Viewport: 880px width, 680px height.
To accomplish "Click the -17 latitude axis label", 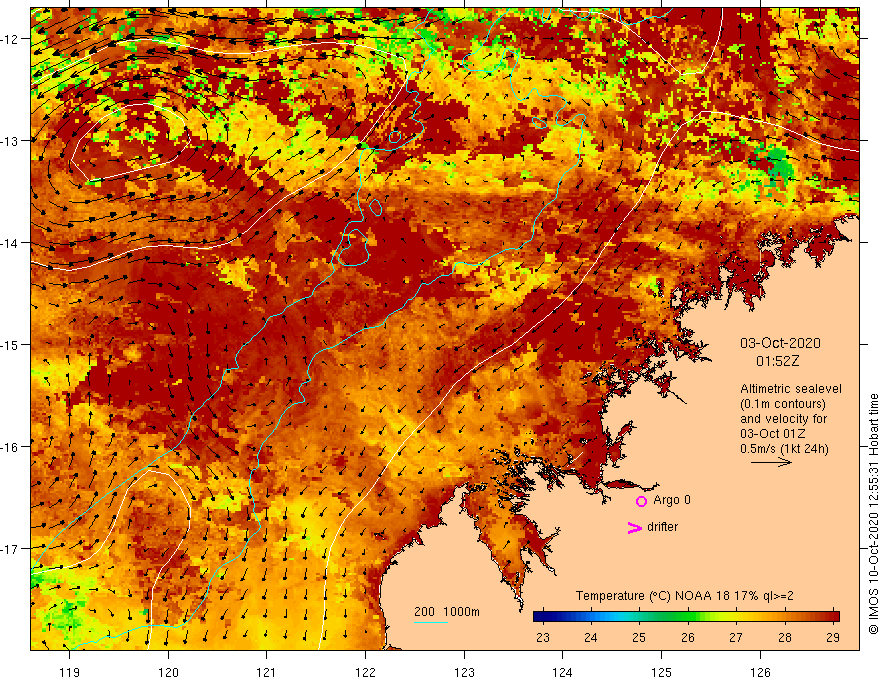I will (11, 549).
